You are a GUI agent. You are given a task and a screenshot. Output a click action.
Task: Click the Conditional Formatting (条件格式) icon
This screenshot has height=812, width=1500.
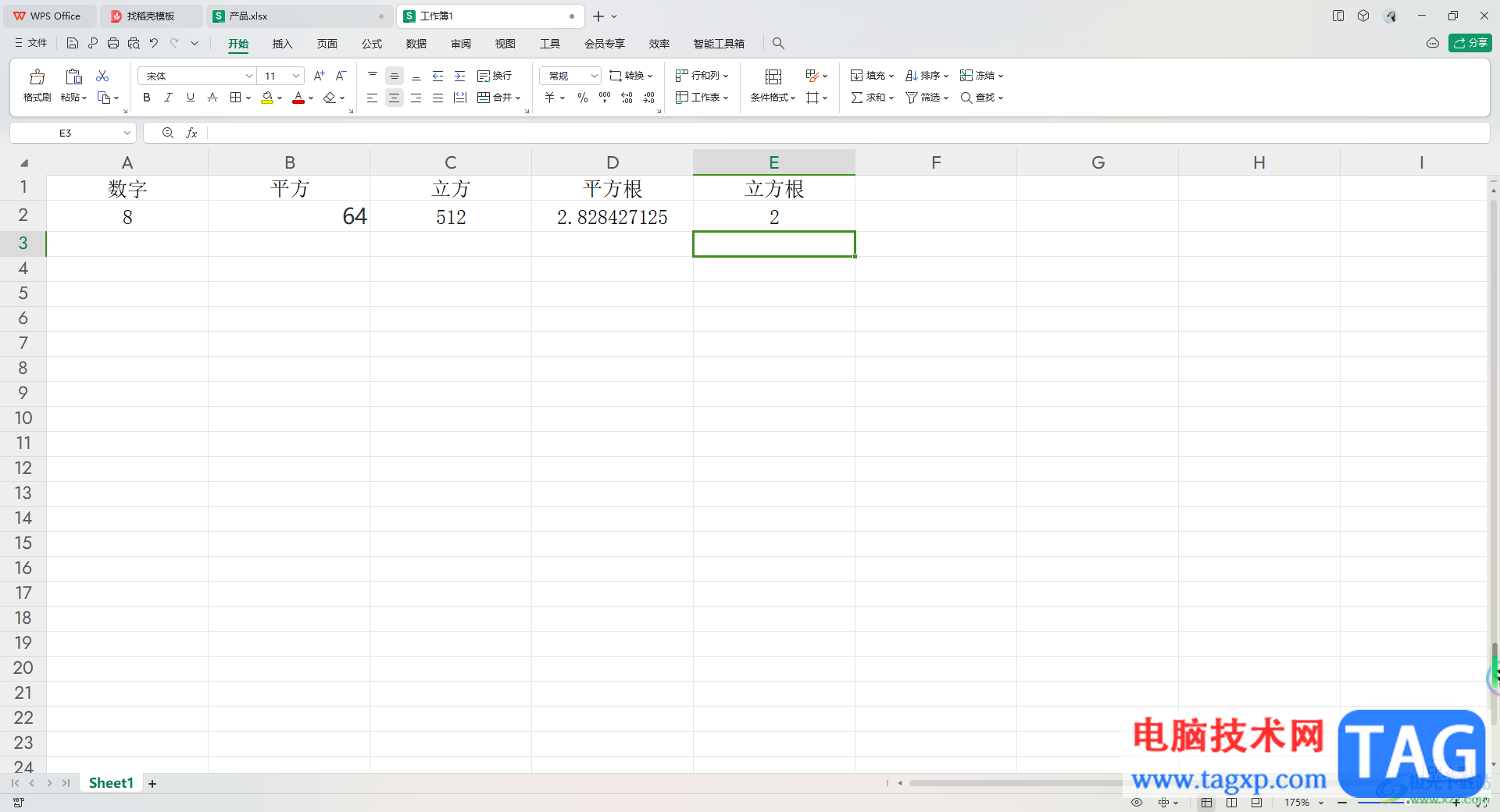click(x=773, y=77)
